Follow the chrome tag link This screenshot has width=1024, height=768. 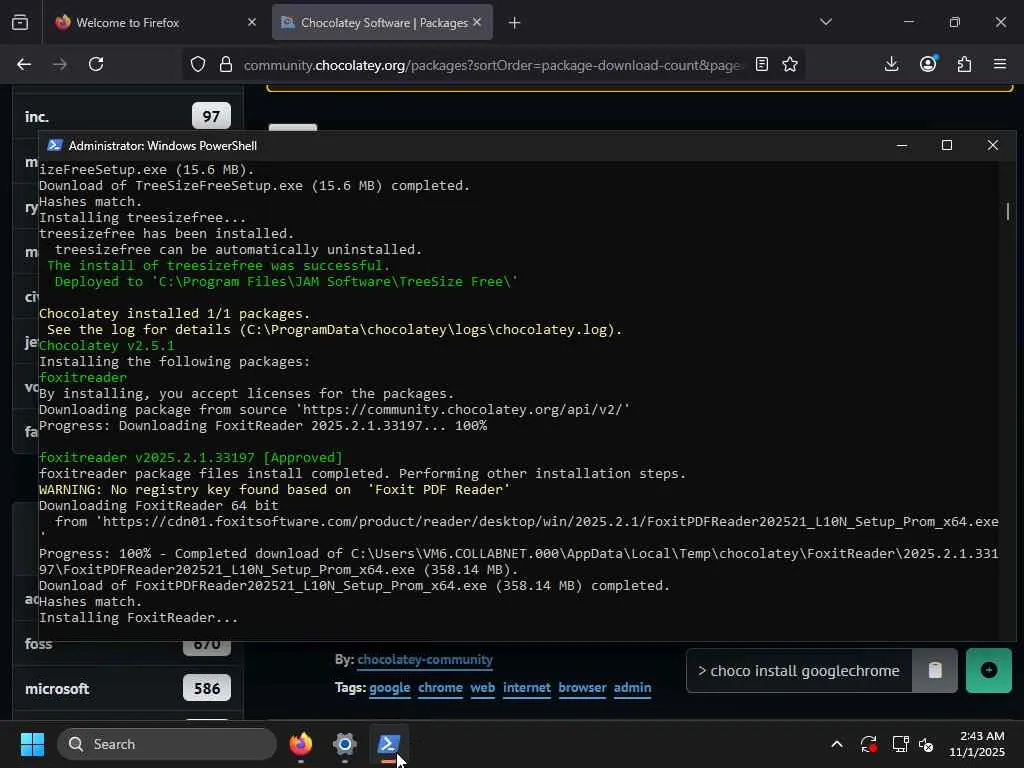pos(440,688)
